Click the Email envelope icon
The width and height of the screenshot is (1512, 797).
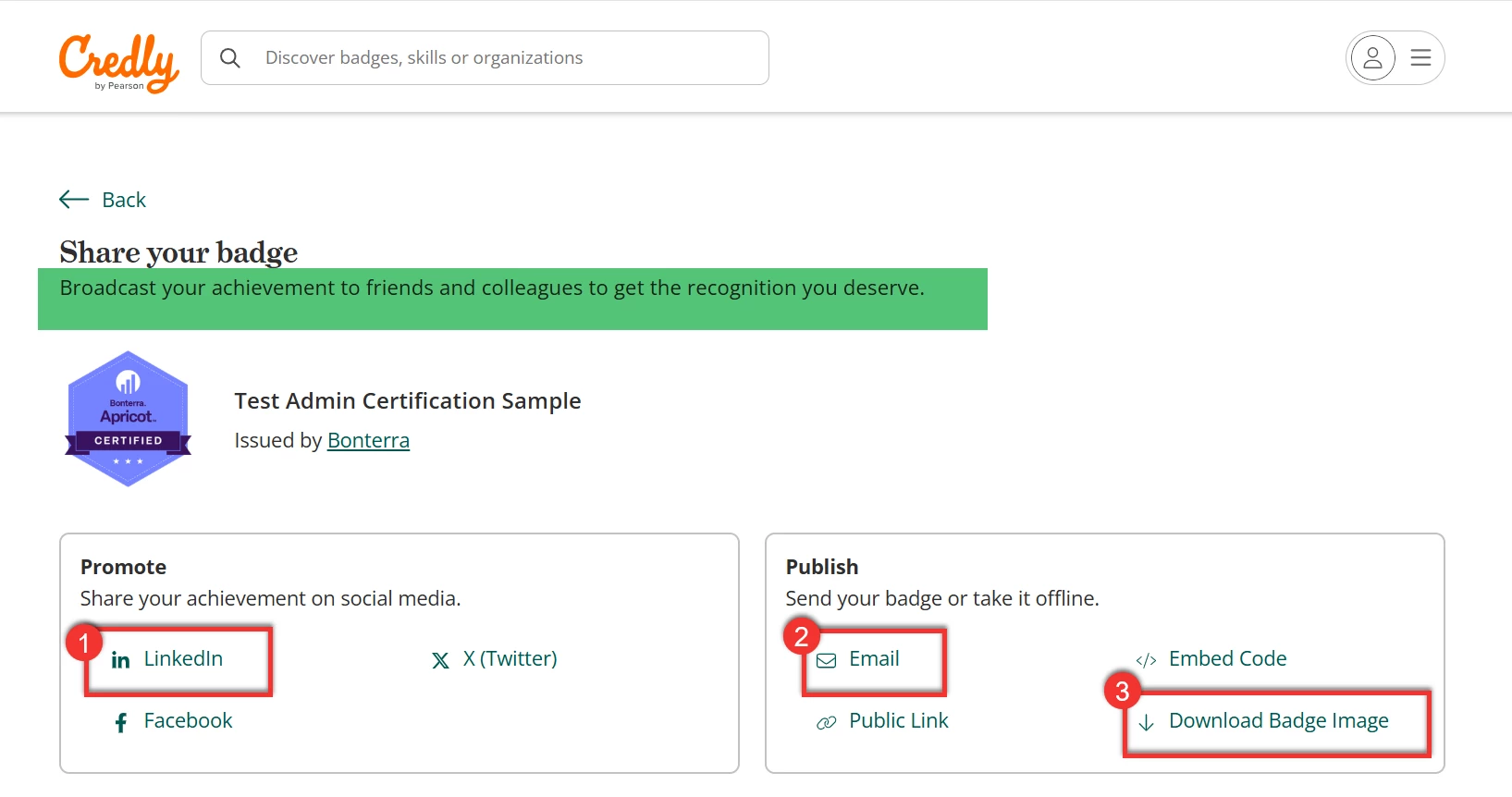point(826,660)
